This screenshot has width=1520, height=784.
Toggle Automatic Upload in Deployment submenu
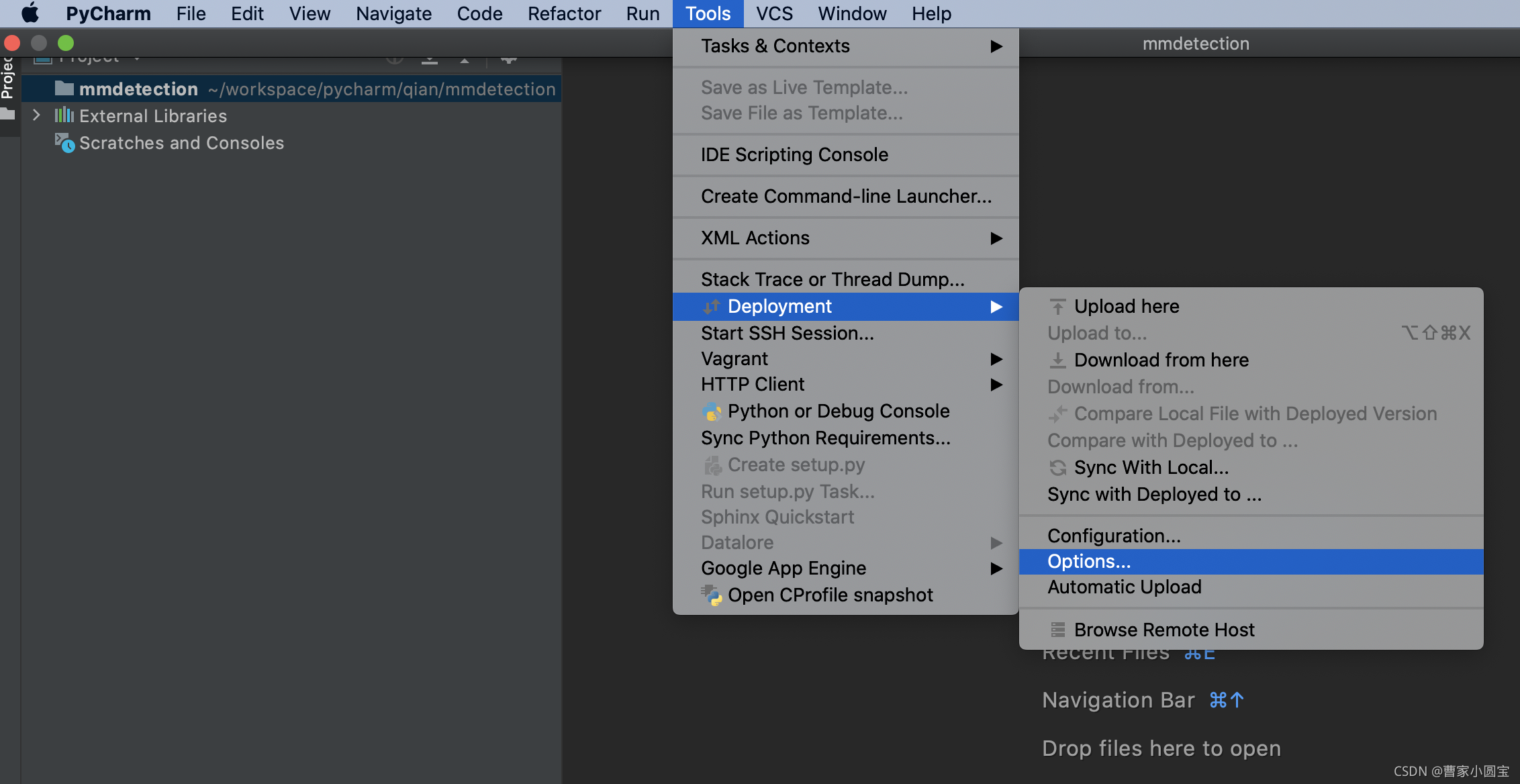coord(1124,587)
